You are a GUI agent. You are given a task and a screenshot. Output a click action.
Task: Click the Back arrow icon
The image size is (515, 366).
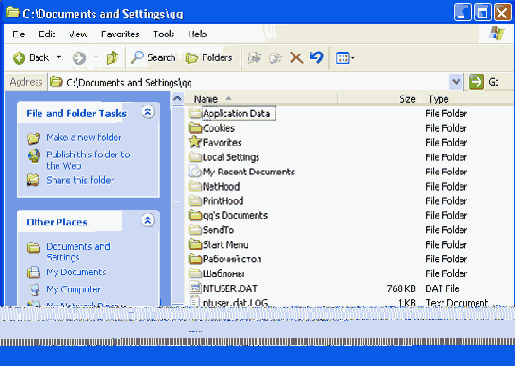19,58
